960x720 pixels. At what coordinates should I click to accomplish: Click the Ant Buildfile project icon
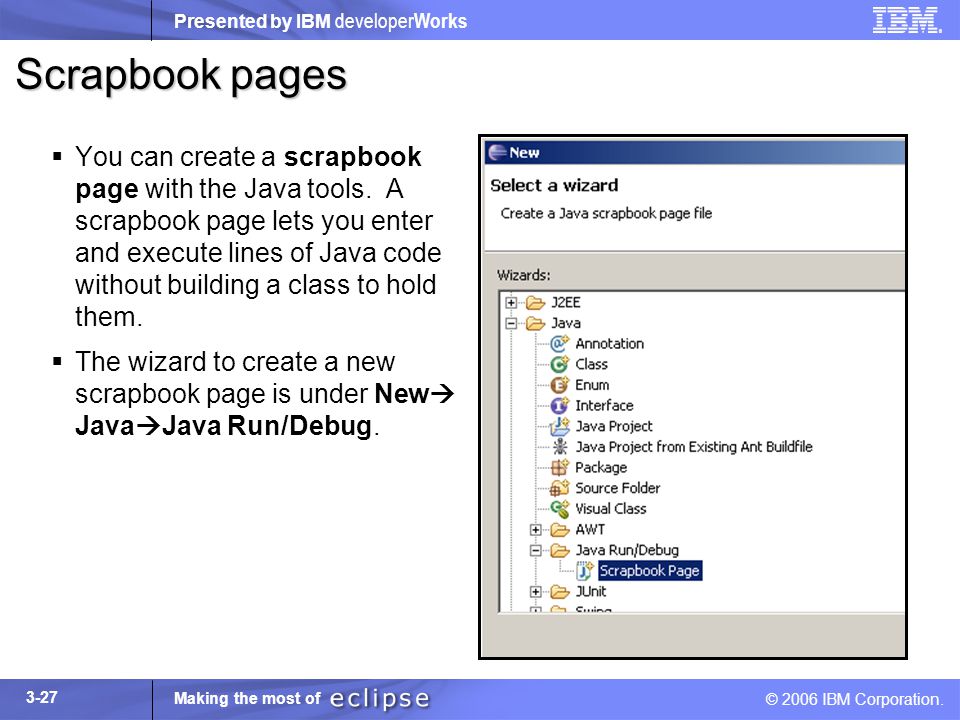pyautogui.click(x=560, y=447)
